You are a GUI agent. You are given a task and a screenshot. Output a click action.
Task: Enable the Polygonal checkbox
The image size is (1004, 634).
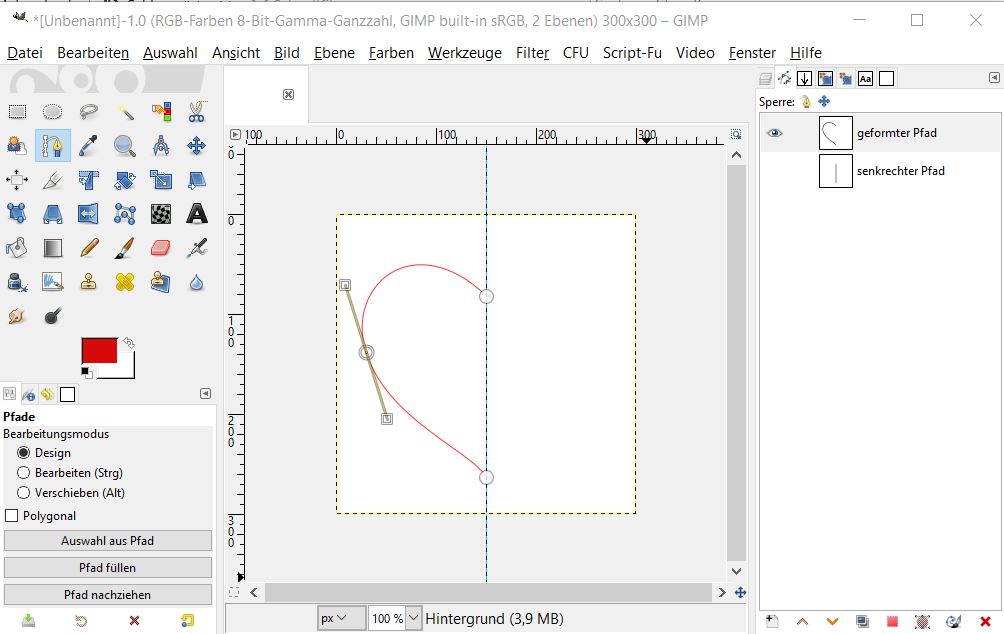(x=12, y=516)
